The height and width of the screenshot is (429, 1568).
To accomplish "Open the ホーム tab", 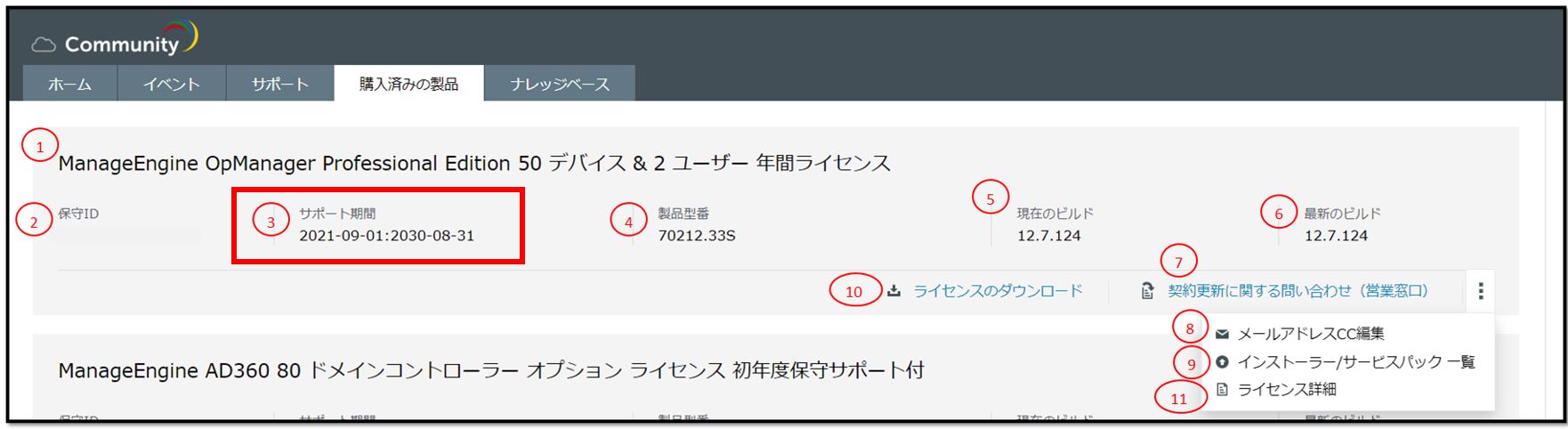I will tap(70, 84).
